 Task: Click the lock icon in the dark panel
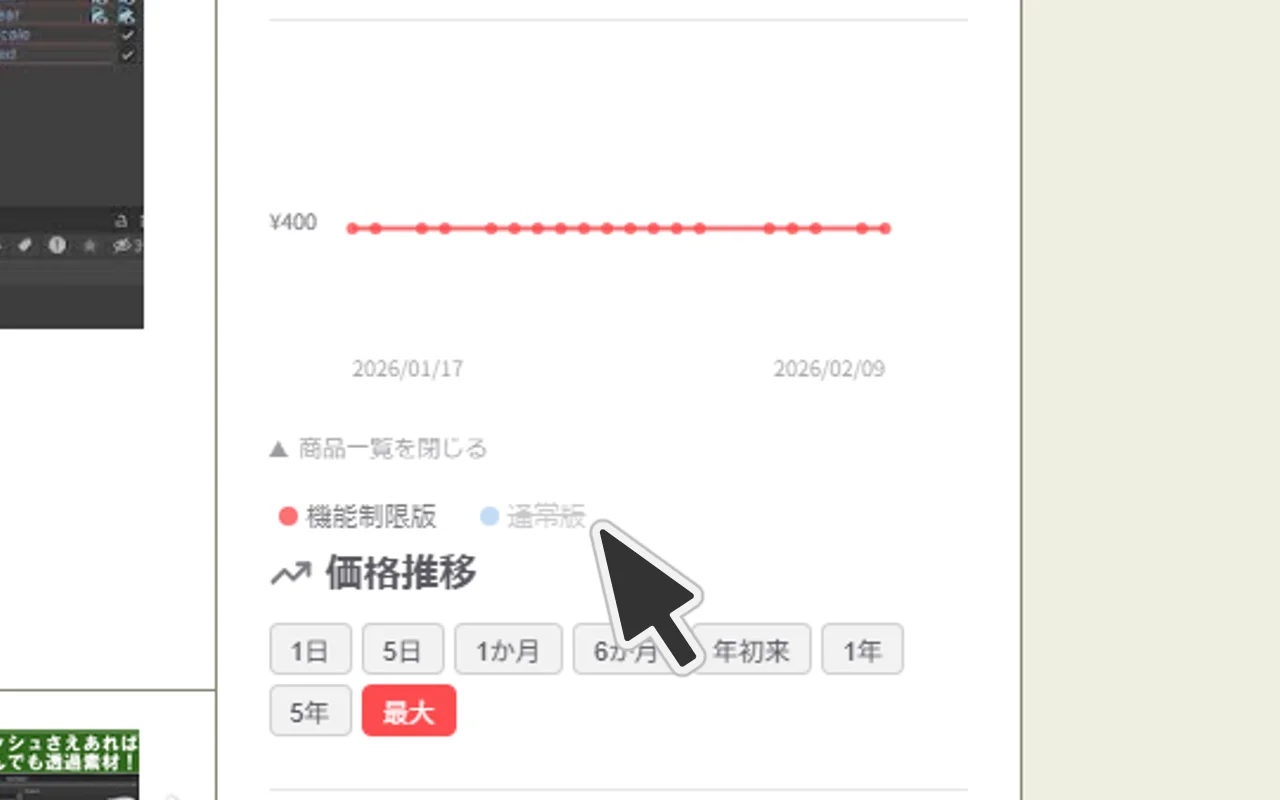(x=121, y=220)
